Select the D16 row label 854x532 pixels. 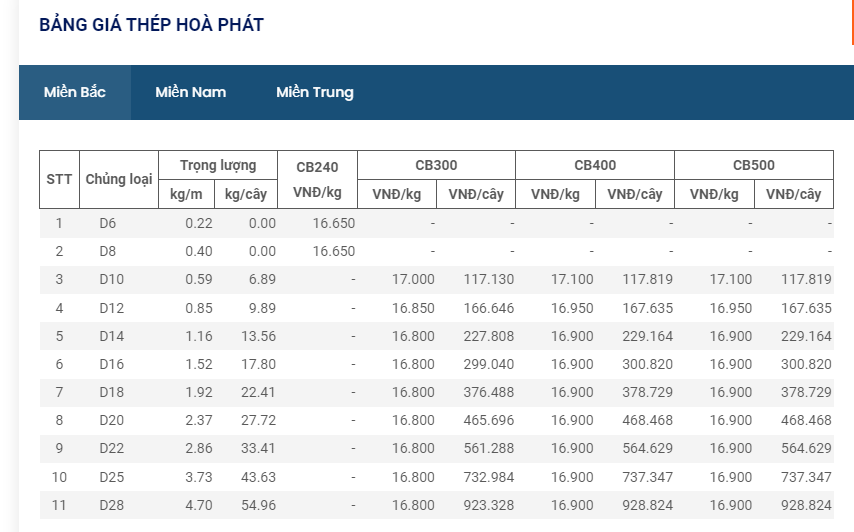pyautogui.click(x=112, y=364)
